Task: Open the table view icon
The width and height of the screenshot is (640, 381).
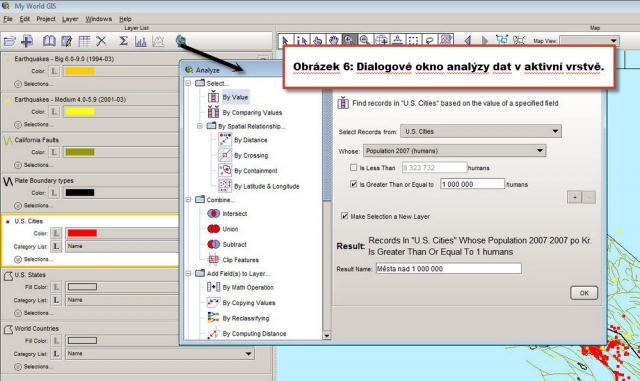Action: [84, 41]
